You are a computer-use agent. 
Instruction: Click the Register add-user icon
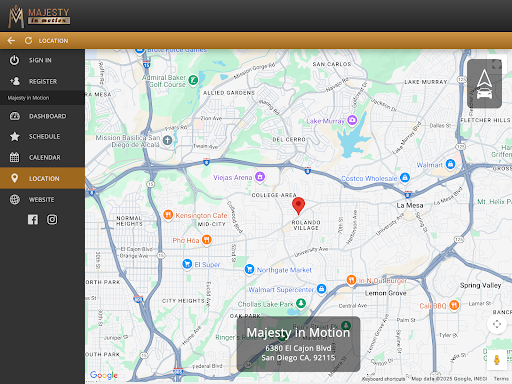[x=15, y=81]
